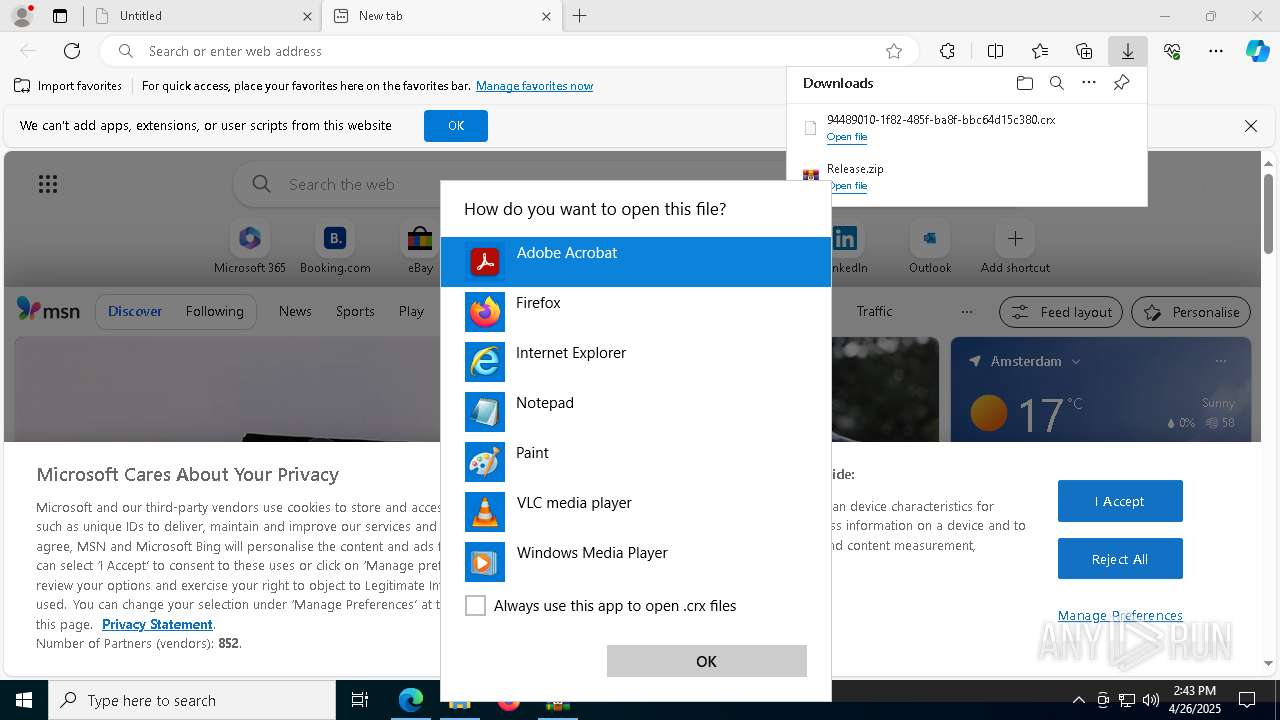Open file link for the .crx download
Viewport: 1280px width, 720px height.
tap(847, 137)
